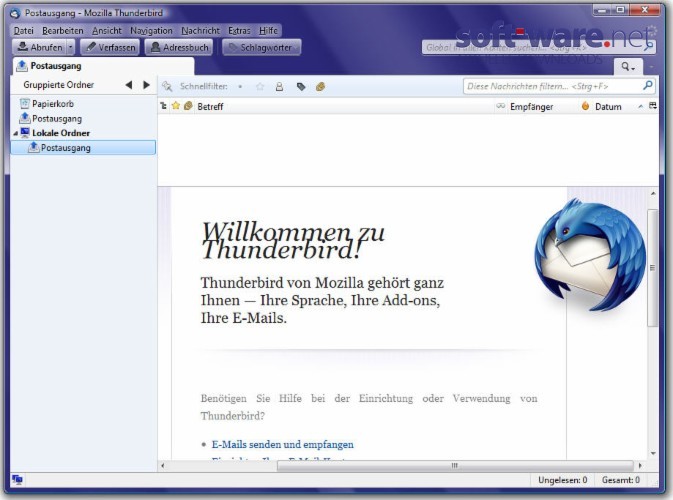Sort by Datum column
The width and height of the screenshot is (673, 500).
608,107
